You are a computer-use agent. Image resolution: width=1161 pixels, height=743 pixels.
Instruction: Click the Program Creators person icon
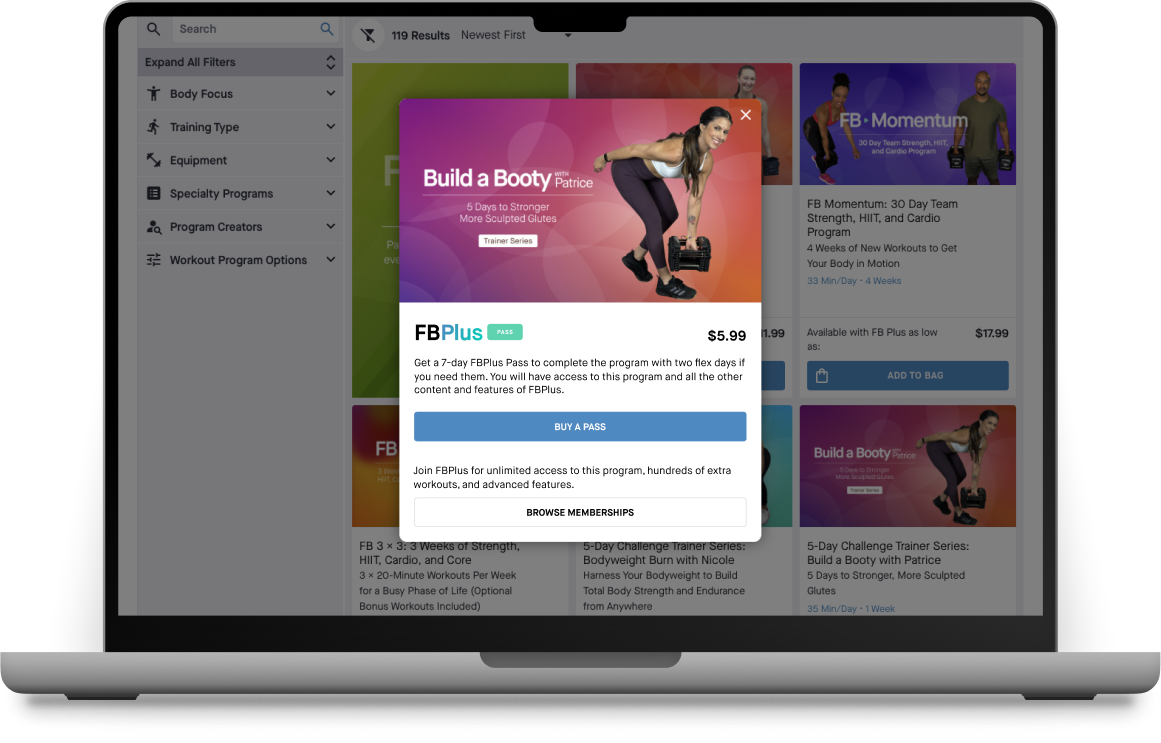pyautogui.click(x=153, y=227)
